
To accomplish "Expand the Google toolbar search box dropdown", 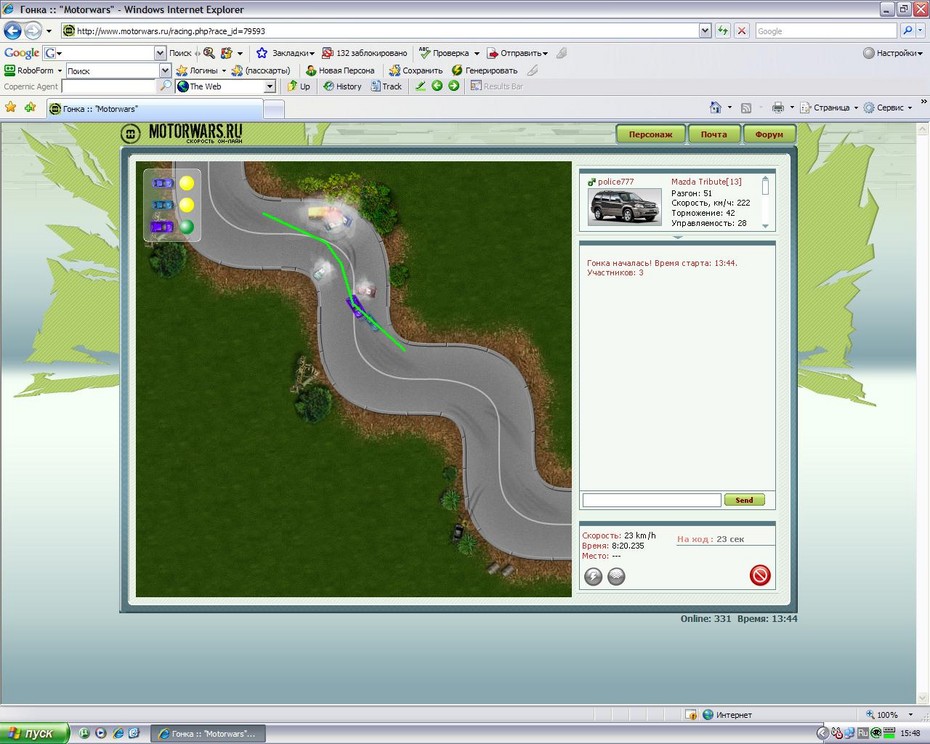I will 160,53.
